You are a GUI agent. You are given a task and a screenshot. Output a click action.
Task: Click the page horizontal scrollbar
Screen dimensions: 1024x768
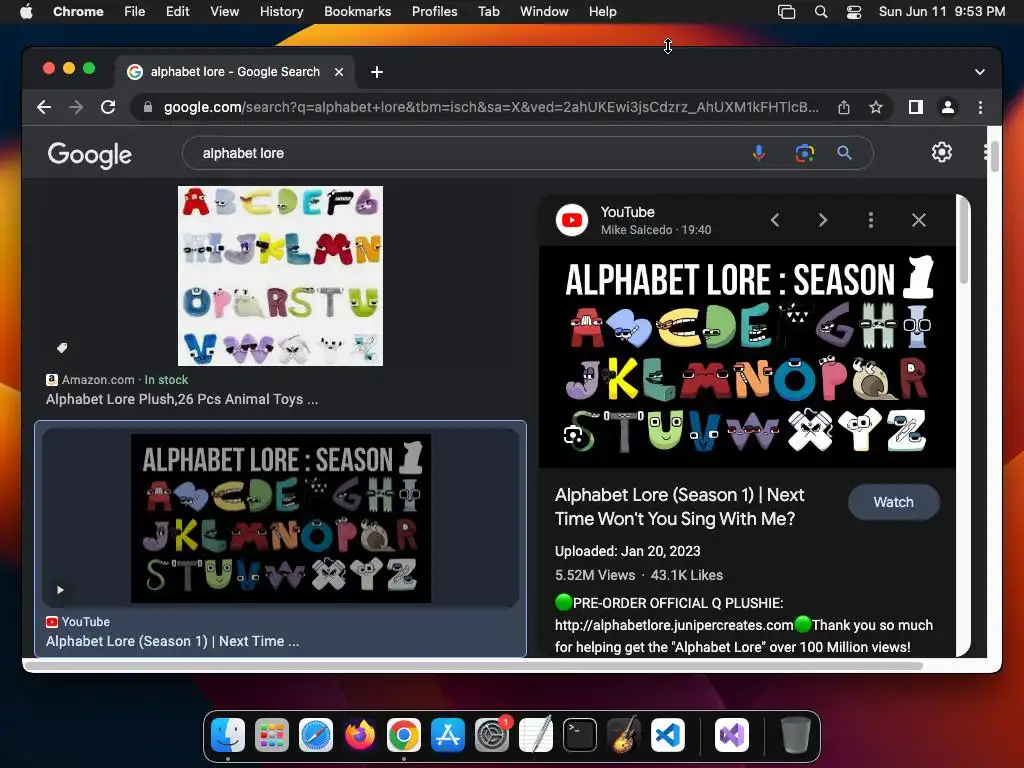[475, 666]
